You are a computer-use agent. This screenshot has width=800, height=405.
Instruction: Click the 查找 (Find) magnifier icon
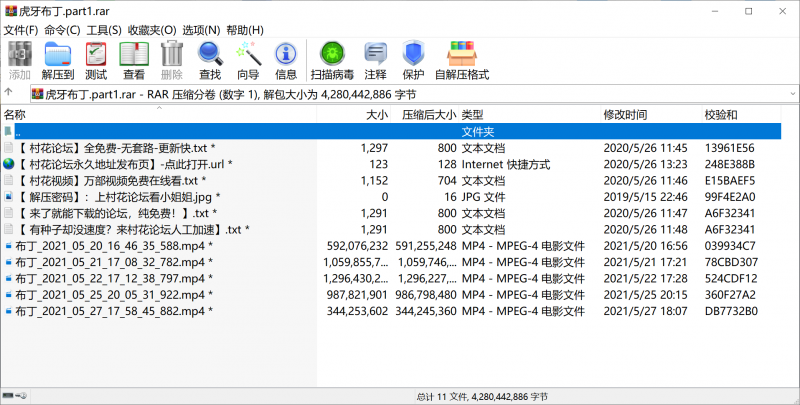click(x=210, y=60)
